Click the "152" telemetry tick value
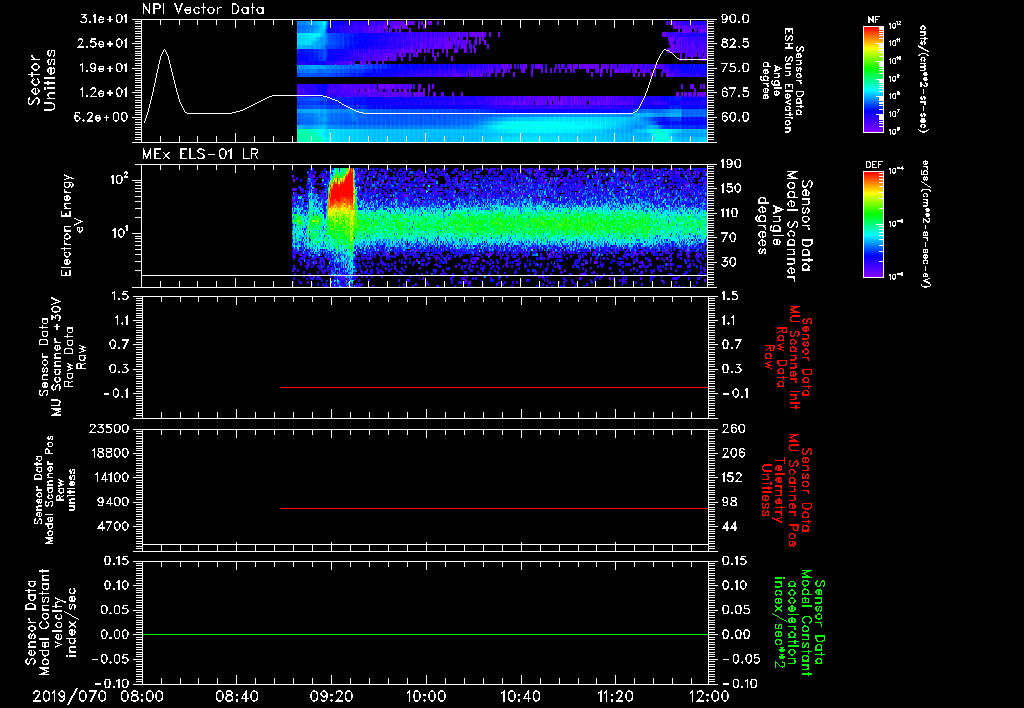 [733, 477]
